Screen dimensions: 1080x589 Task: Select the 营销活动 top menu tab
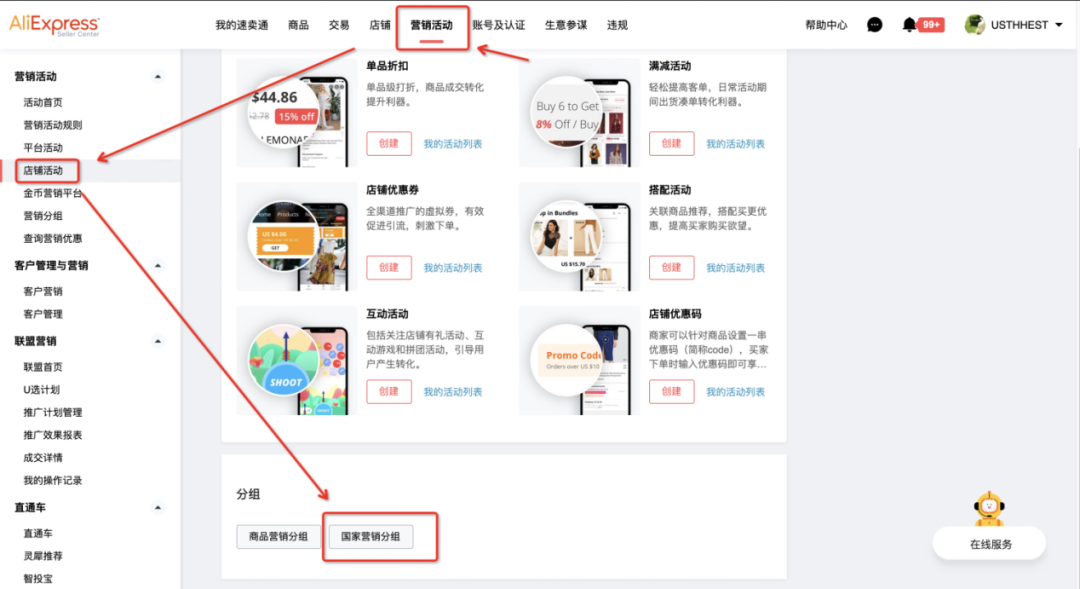[x=431, y=25]
